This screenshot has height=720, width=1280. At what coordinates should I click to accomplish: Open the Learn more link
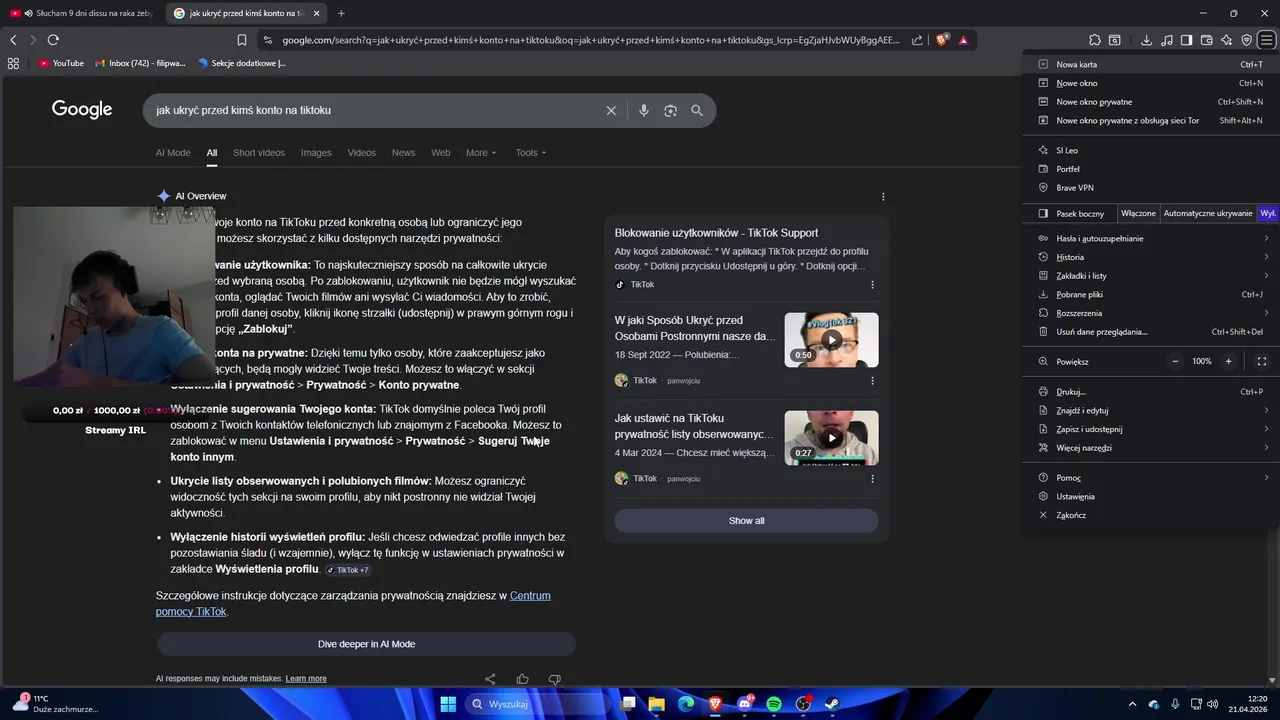point(306,679)
